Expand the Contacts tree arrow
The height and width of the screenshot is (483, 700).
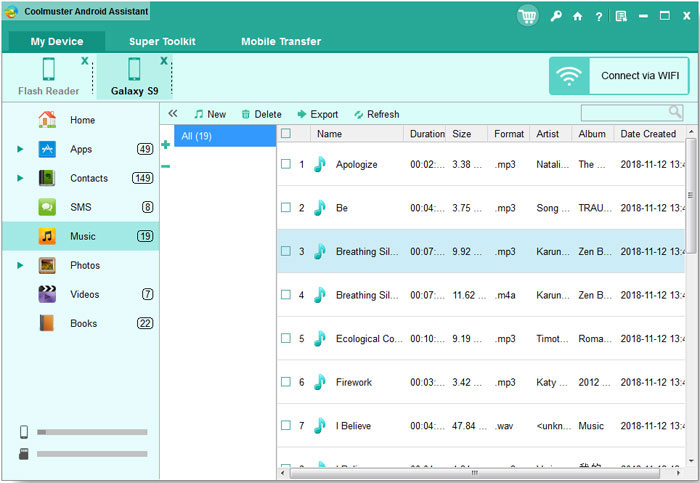click(x=20, y=178)
